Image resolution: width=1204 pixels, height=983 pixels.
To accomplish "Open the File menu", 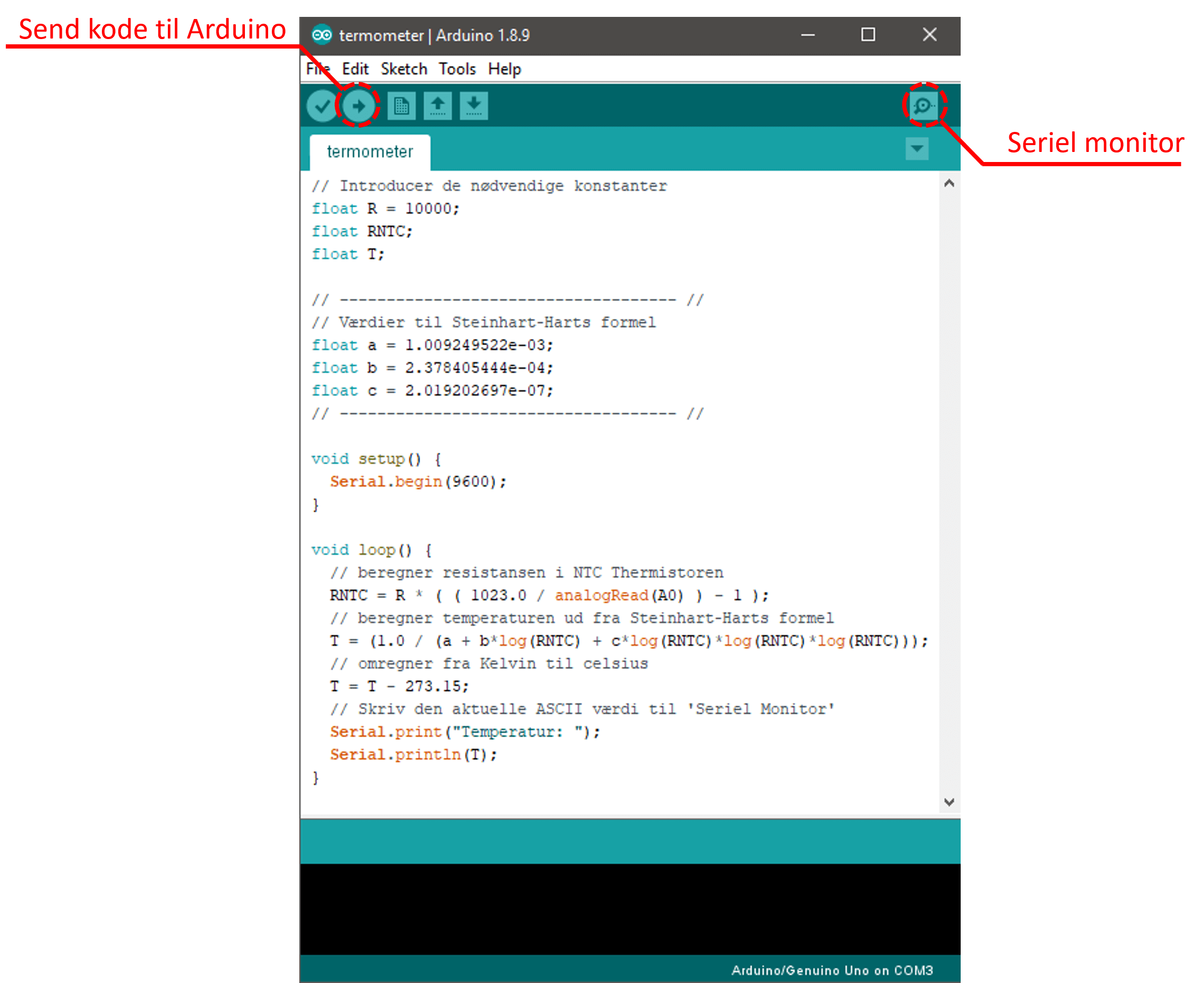I will pyautogui.click(x=317, y=69).
